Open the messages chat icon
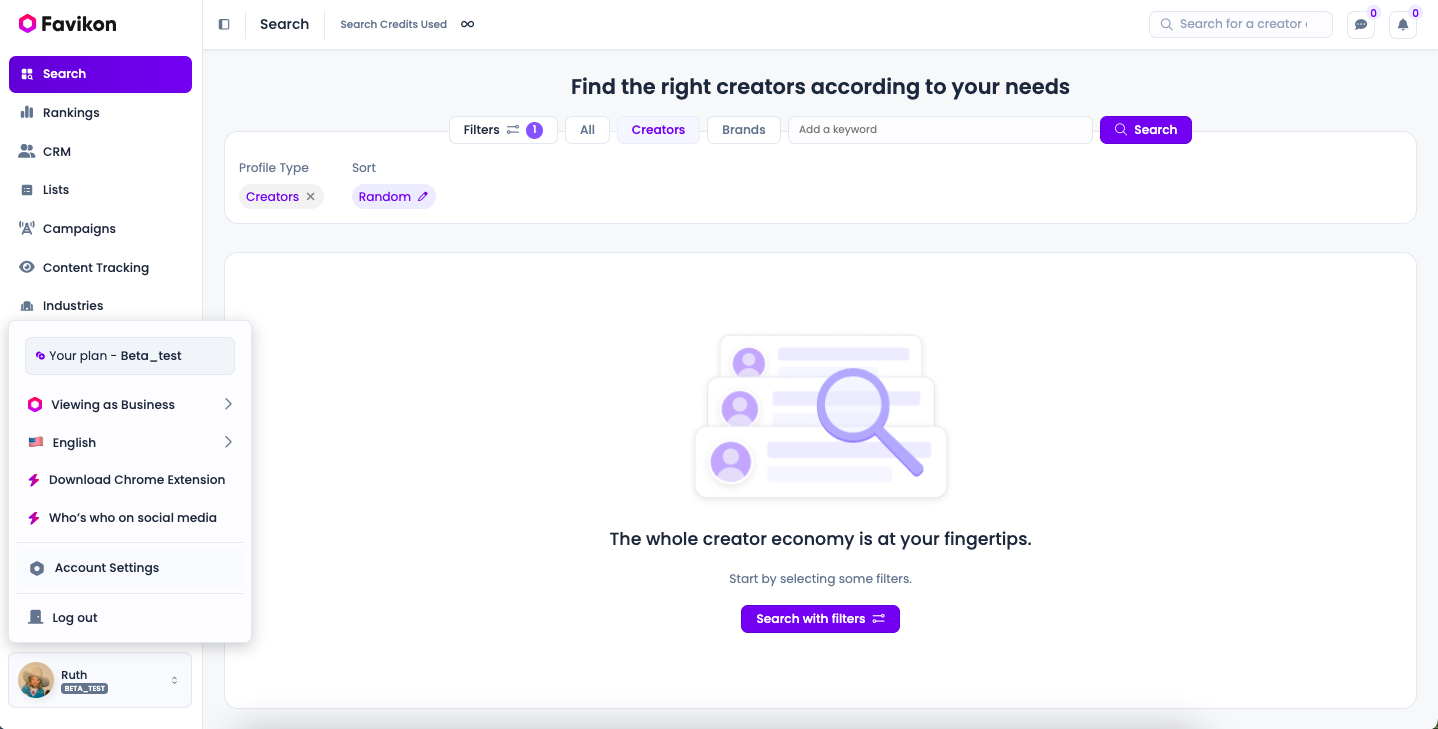The height and width of the screenshot is (729, 1438). tap(1361, 25)
